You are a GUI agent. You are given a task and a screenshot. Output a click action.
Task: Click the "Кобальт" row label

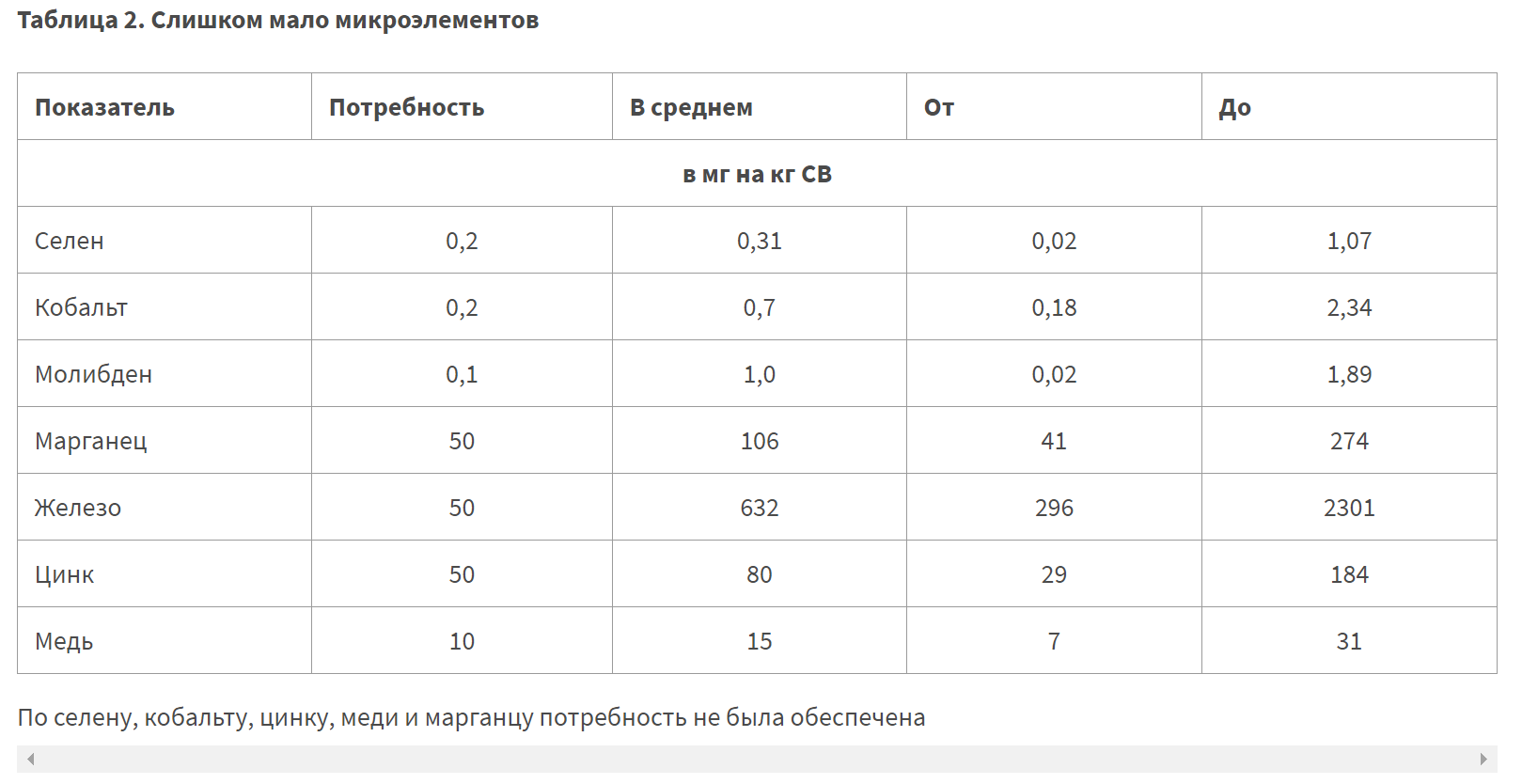[81, 308]
